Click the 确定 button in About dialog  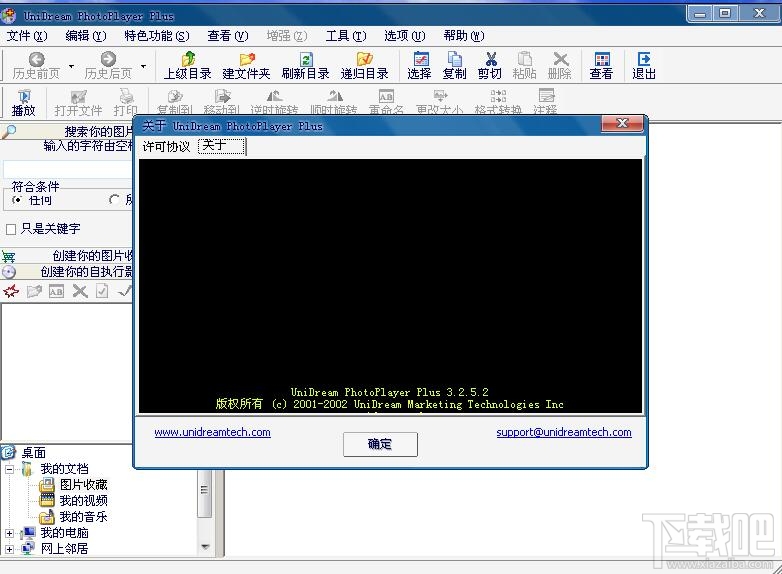coord(380,444)
